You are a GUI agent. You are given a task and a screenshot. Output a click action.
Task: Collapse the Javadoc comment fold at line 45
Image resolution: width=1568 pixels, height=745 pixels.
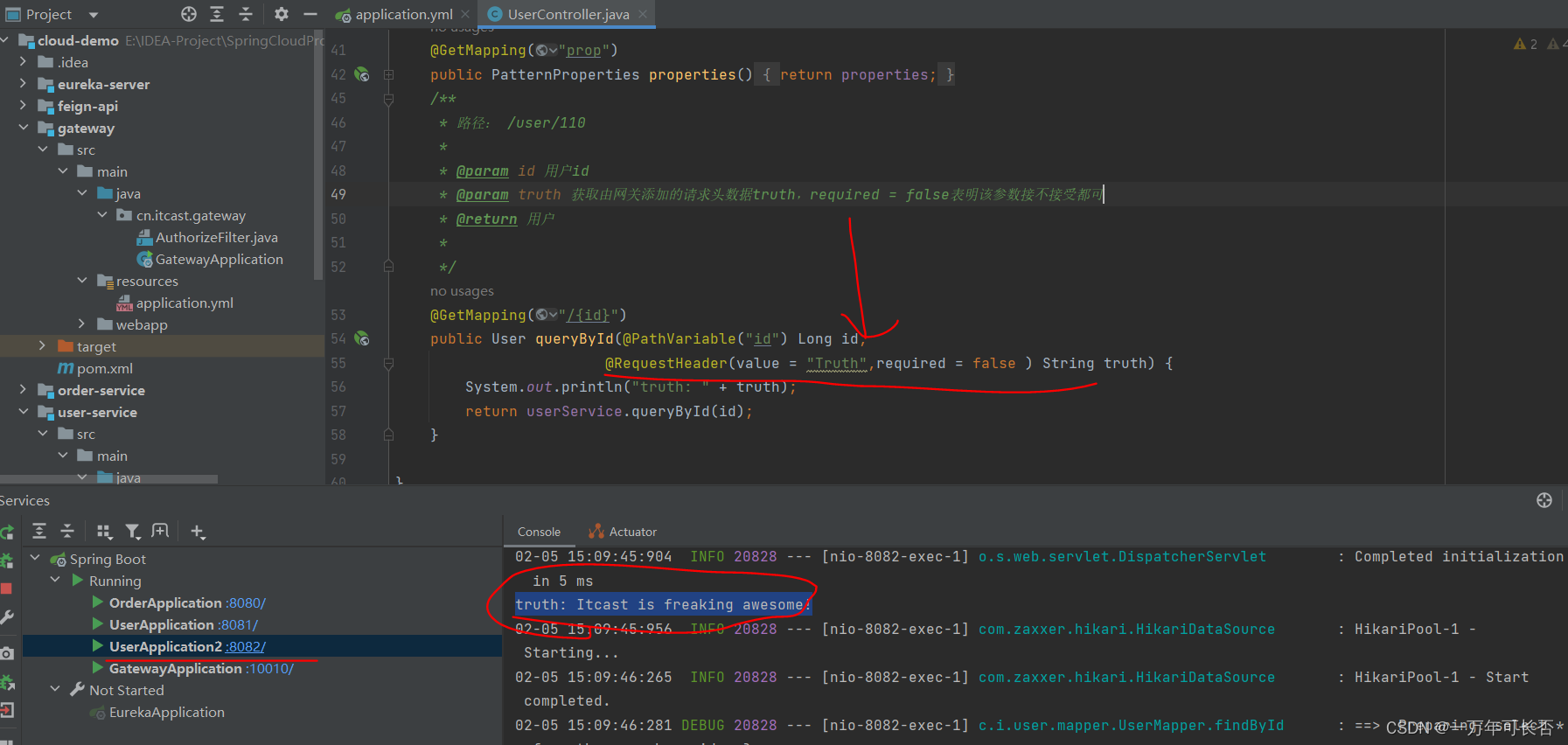tap(388, 100)
